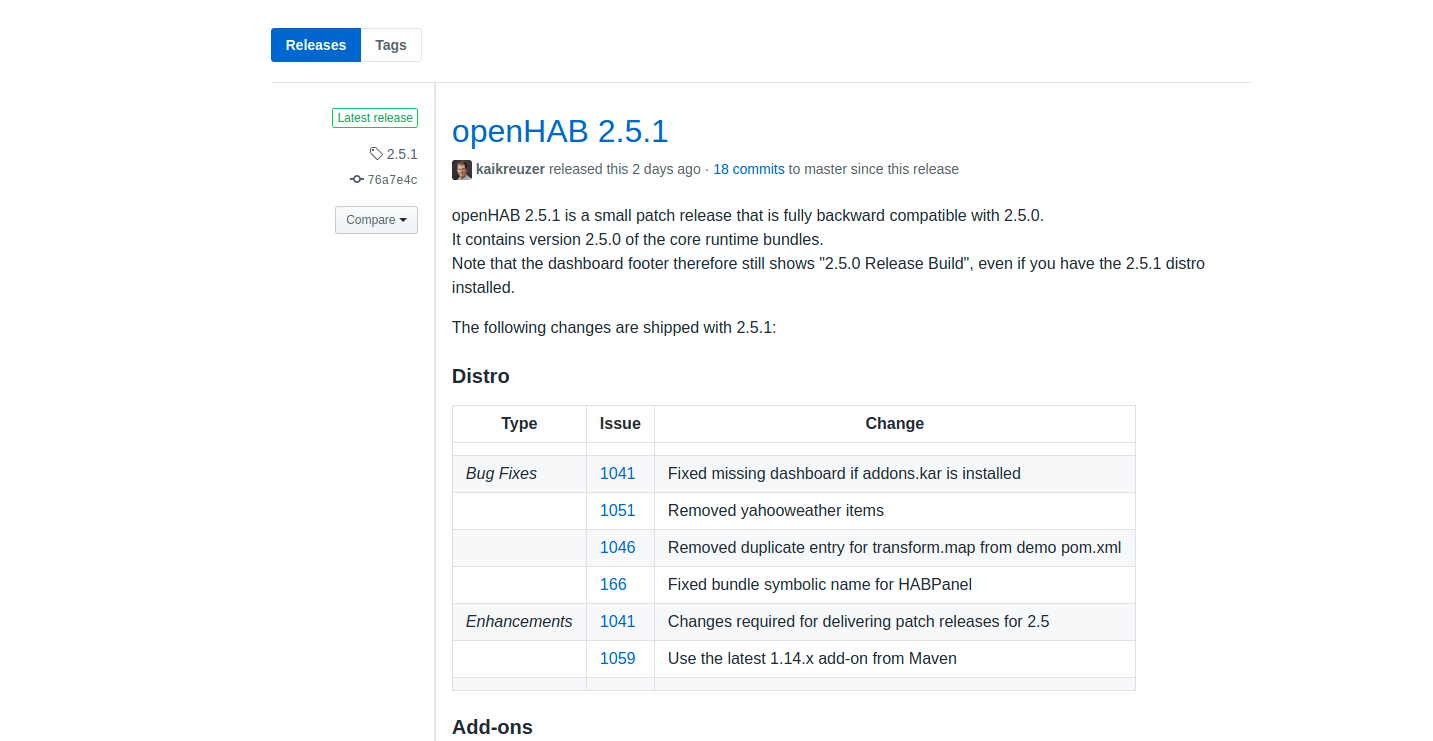Click the Distro section heading
The width and height of the screenshot is (1433, 741).
[480, 376]
